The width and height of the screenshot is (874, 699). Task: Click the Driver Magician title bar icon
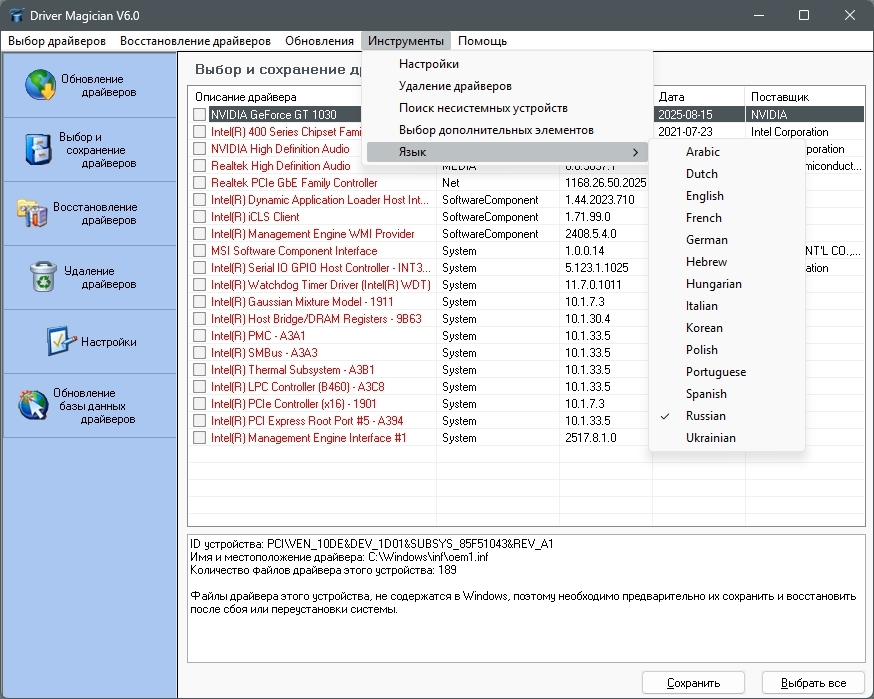[16, 15]
